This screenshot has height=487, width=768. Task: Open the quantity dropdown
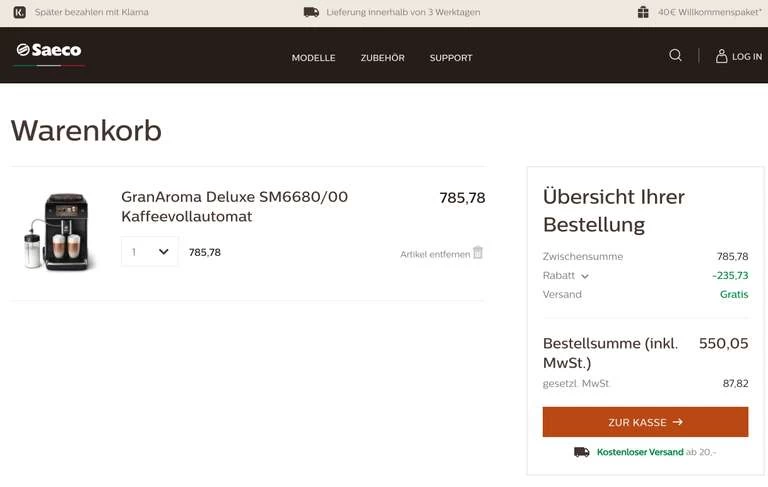(150, 252)
